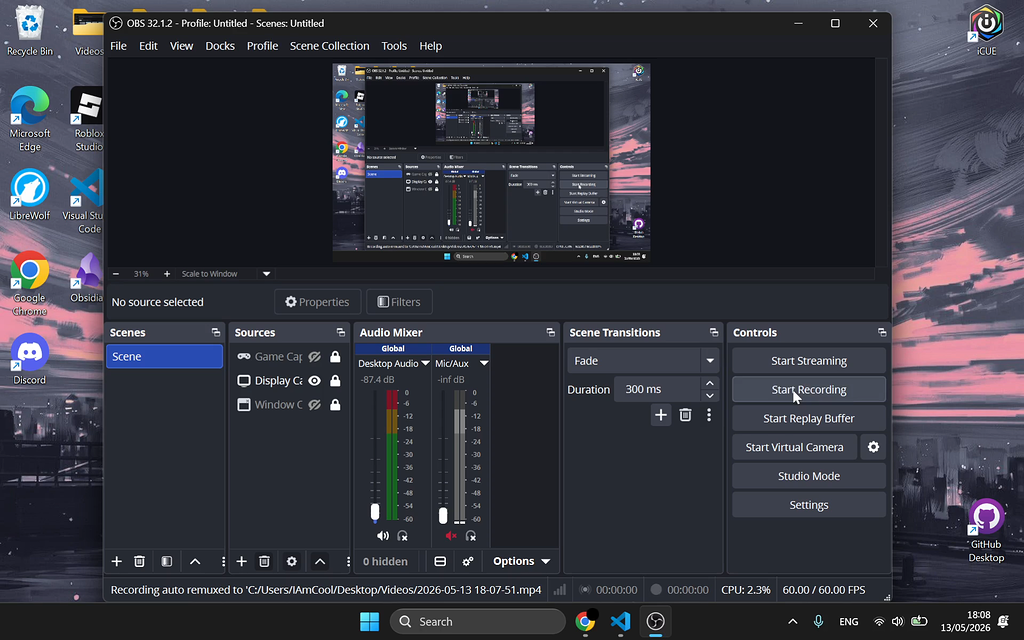Delete the scene transition trash icon

tap(685, 415)
